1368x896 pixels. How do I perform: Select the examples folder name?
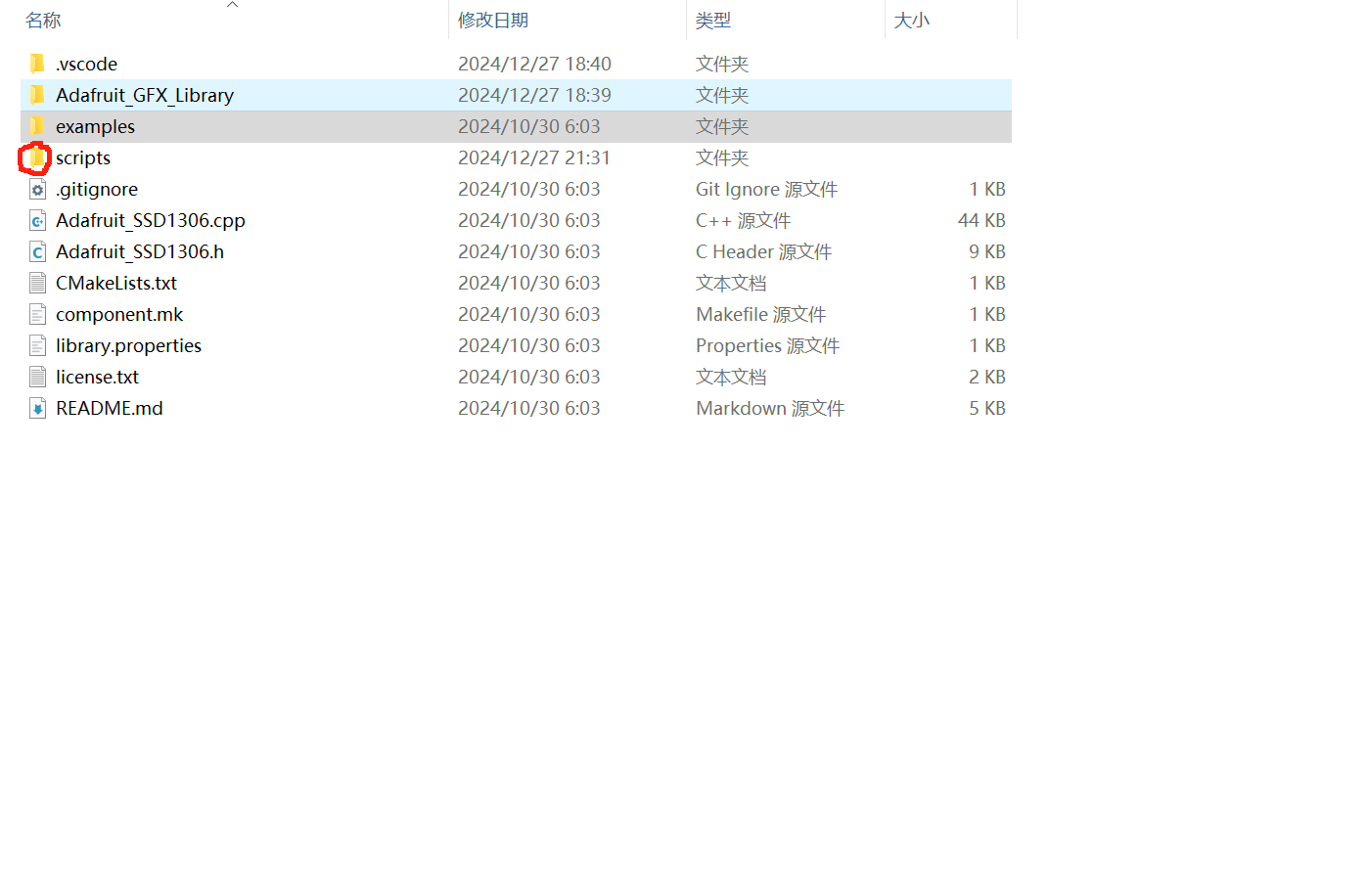(x=95, y=126)
